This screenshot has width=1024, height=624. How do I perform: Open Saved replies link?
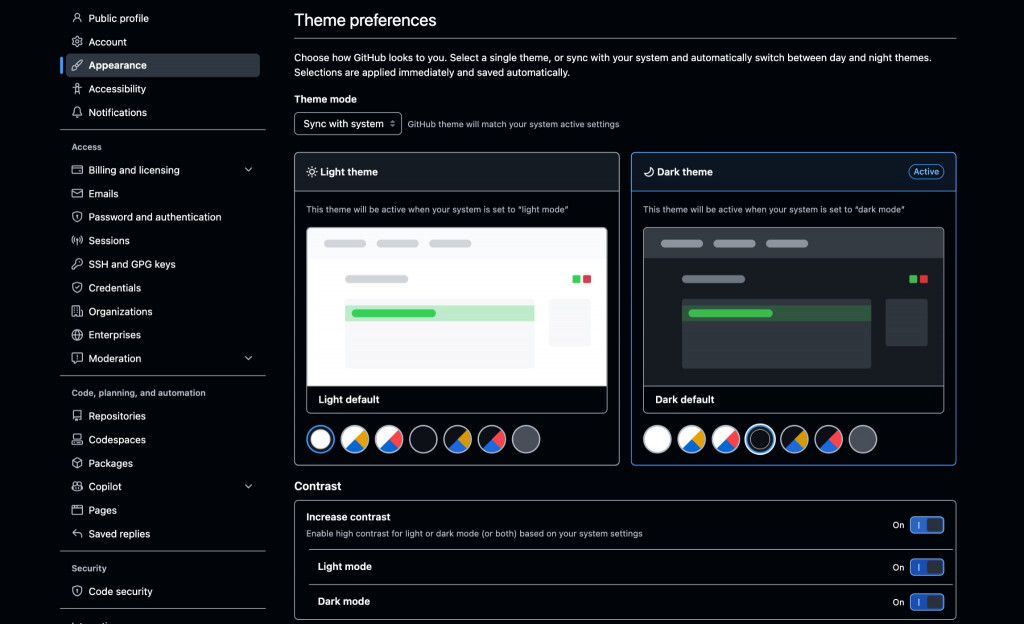[163, 534]
